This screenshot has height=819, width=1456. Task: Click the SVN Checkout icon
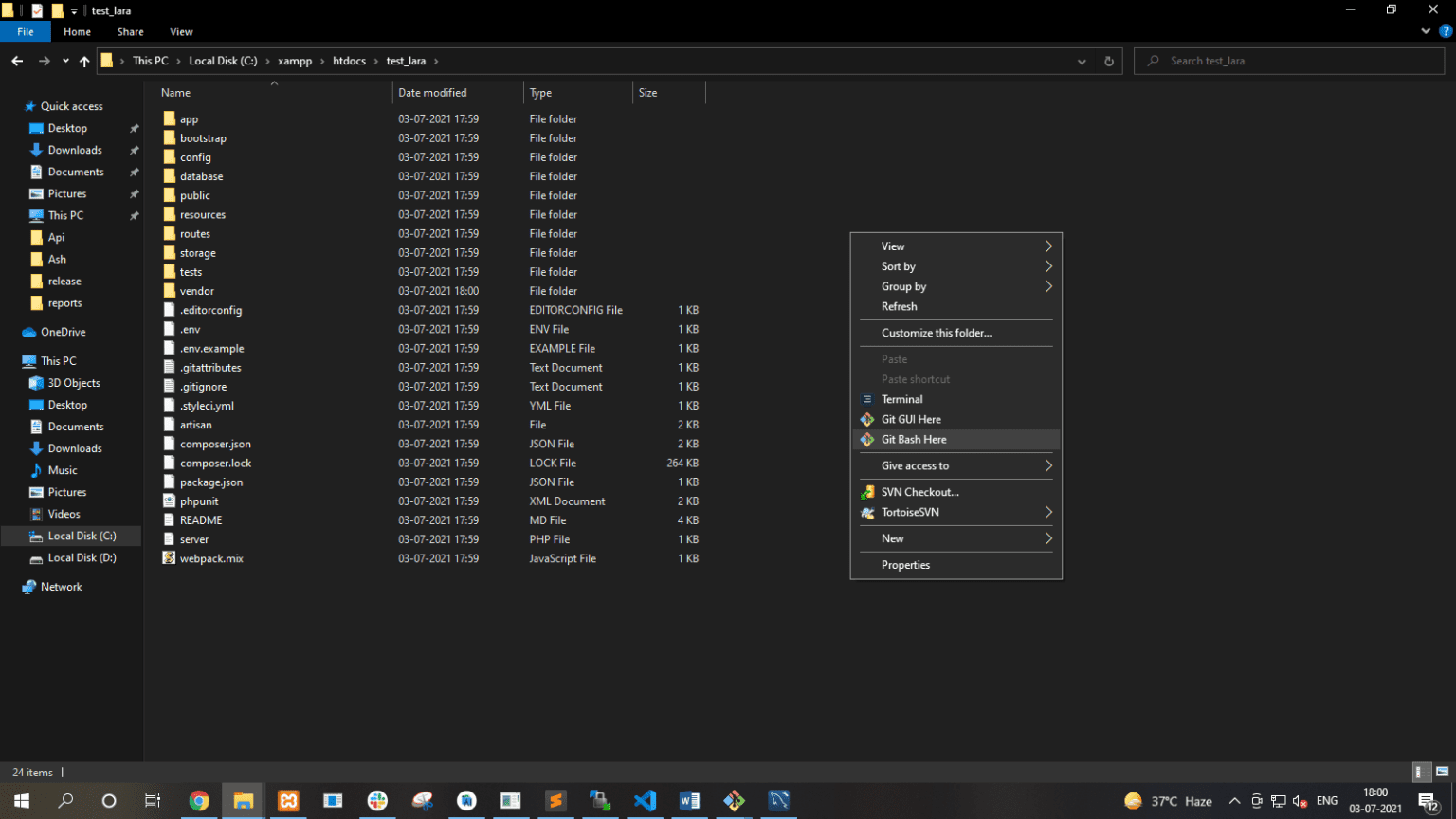point(867,493)
